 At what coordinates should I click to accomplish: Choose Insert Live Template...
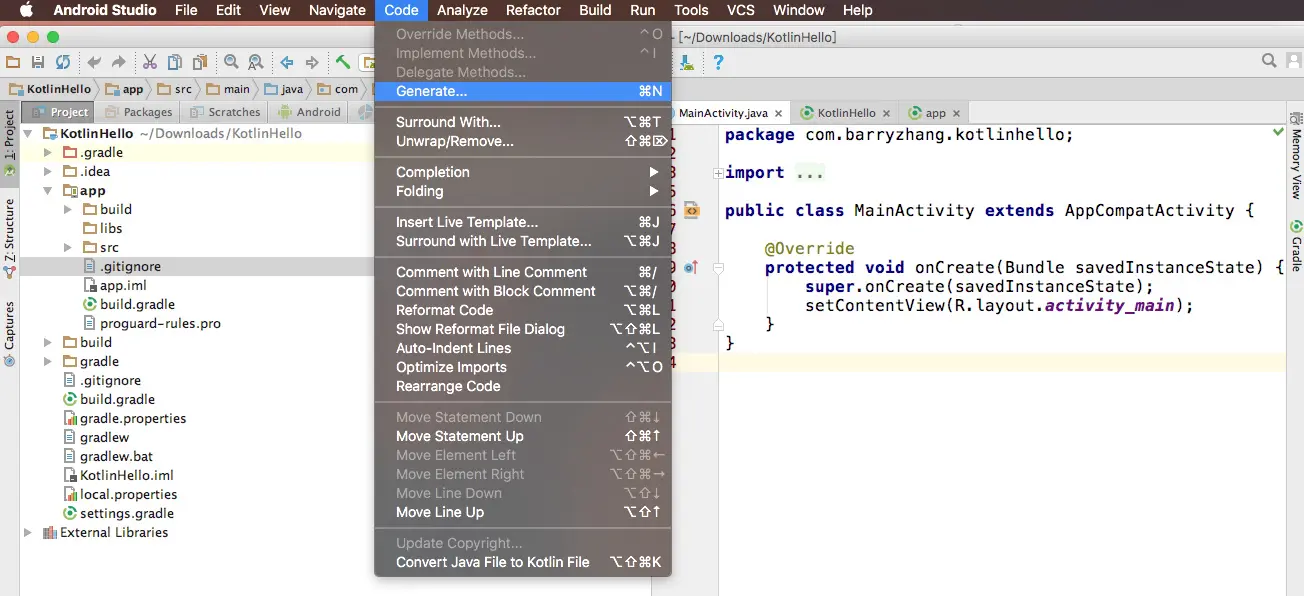tap(523, 222)
